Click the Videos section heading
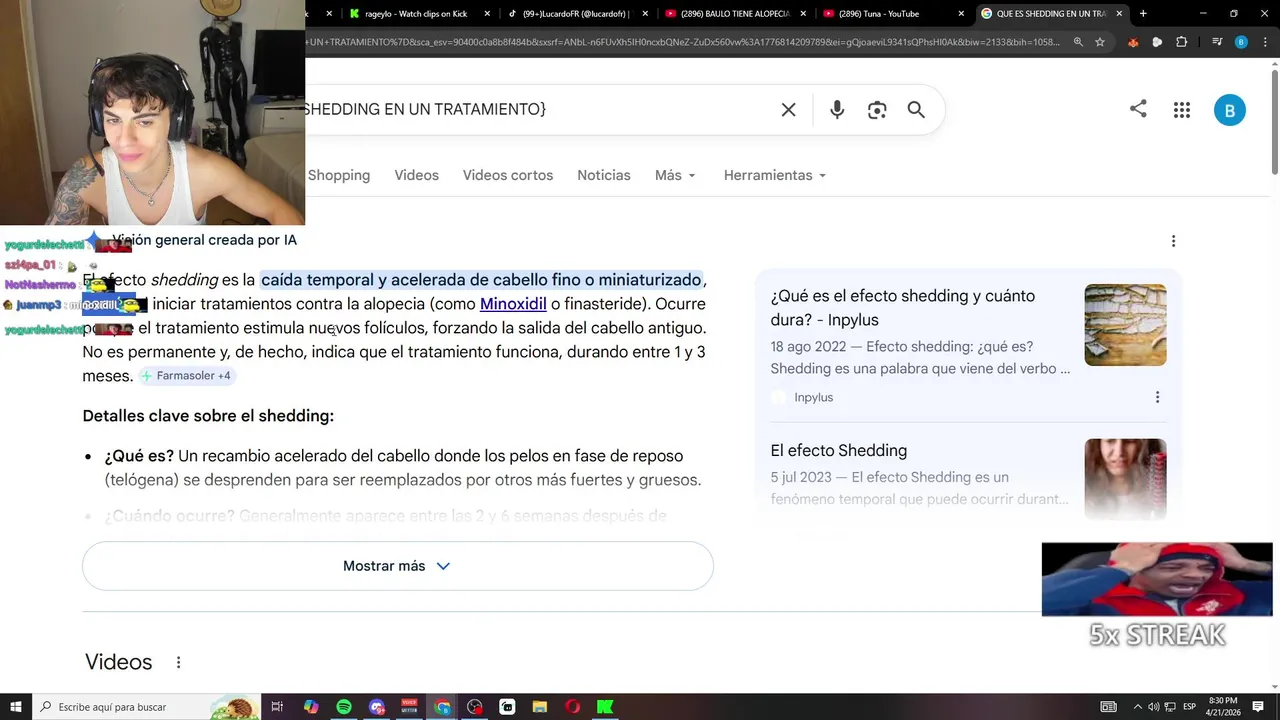The width and height of the screenshot is (1280, 720). click(x=118, y=662)
